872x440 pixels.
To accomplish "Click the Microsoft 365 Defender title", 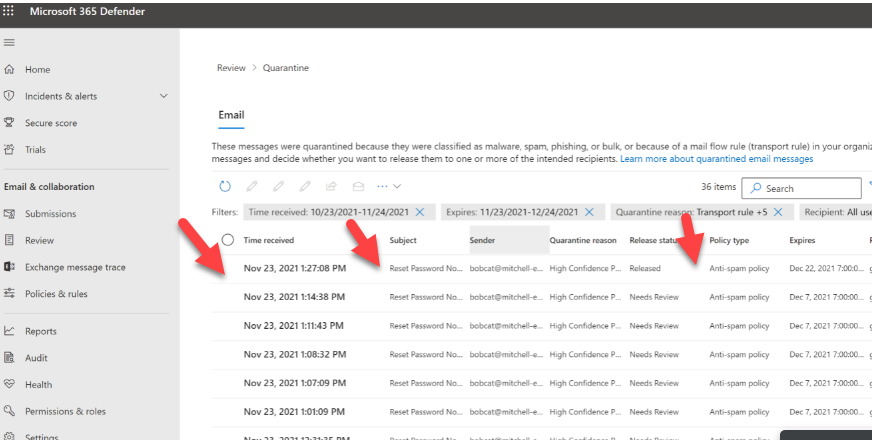I will point(87,11).
